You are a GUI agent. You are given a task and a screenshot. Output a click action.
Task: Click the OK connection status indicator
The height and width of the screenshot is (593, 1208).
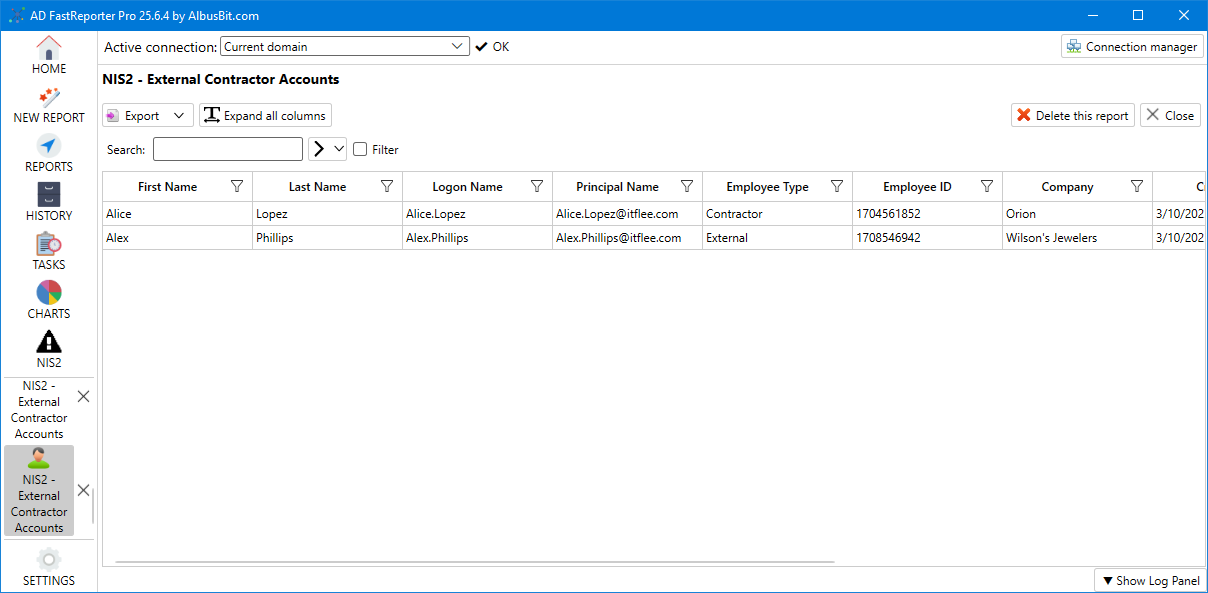[x=492, y=47]
